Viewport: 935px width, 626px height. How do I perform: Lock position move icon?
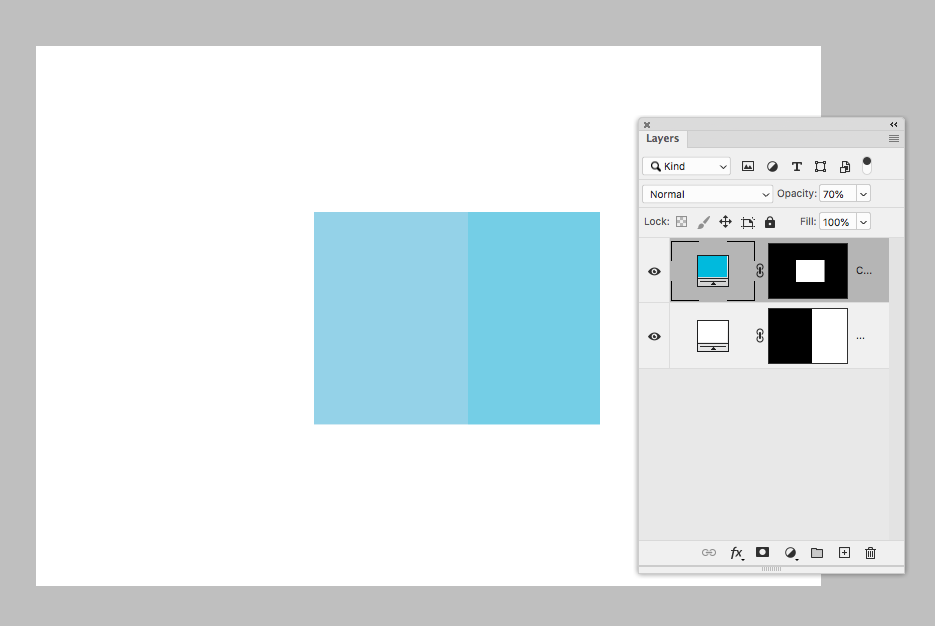point(725,222)
